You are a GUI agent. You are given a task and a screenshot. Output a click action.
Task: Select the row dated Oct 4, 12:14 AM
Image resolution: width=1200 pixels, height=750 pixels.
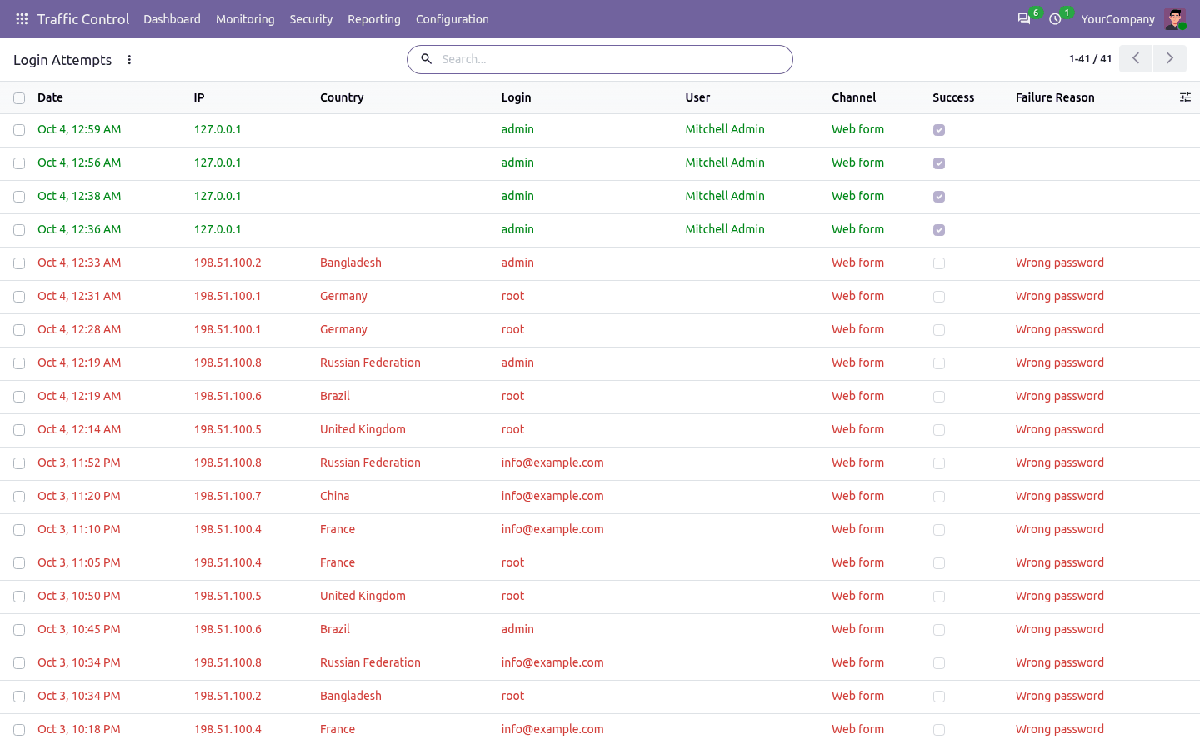click(19, 430)
